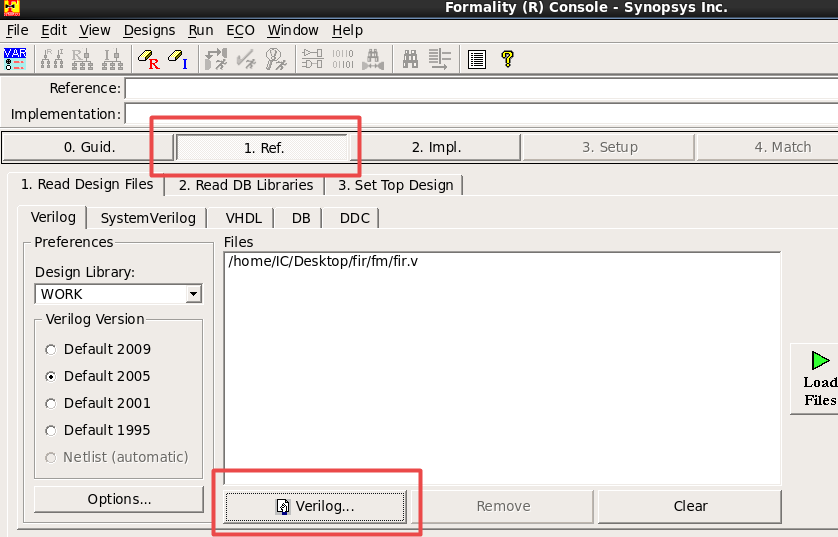Image resolution: width=838 pixels, height=537 pixels.
Task: Click the Options... button
Action: tap(119, 499)
